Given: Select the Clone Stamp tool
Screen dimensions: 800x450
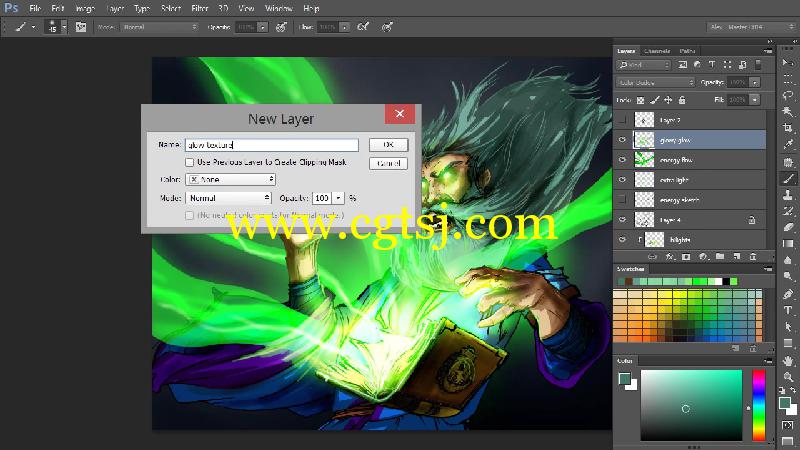Looking at the screenshot, I should point(788,195).
